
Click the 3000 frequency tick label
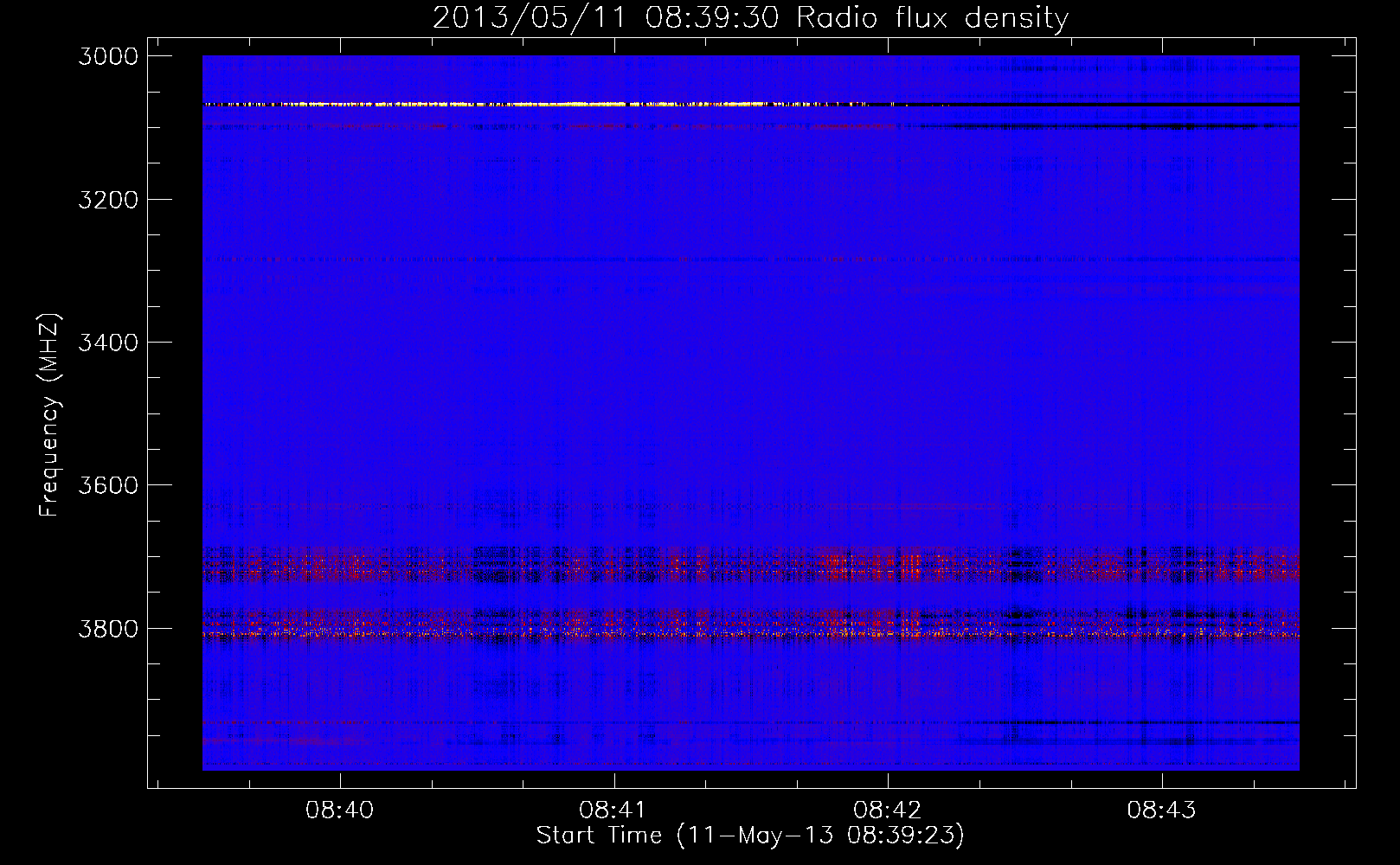pyautogui.click(x=108, y=56)
